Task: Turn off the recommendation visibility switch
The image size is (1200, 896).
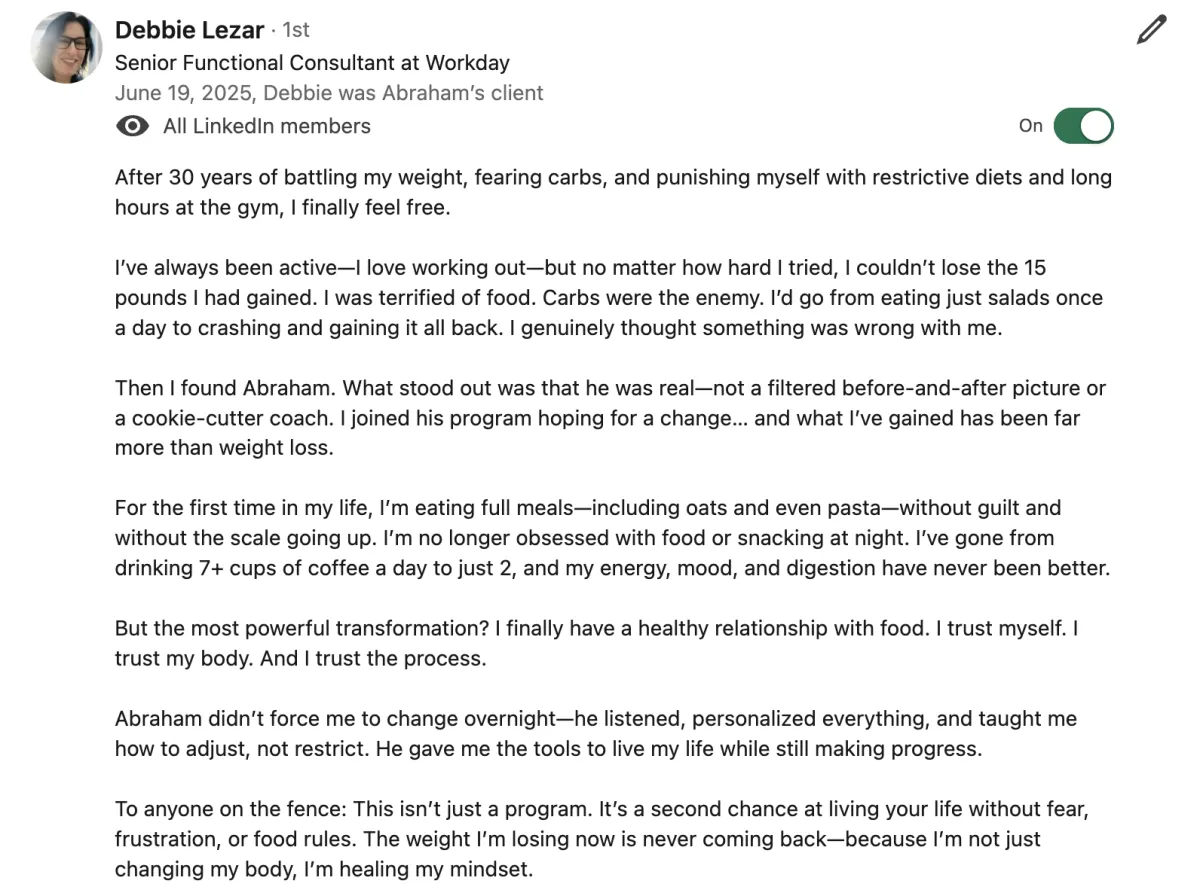Action: tap(1083, 126)
